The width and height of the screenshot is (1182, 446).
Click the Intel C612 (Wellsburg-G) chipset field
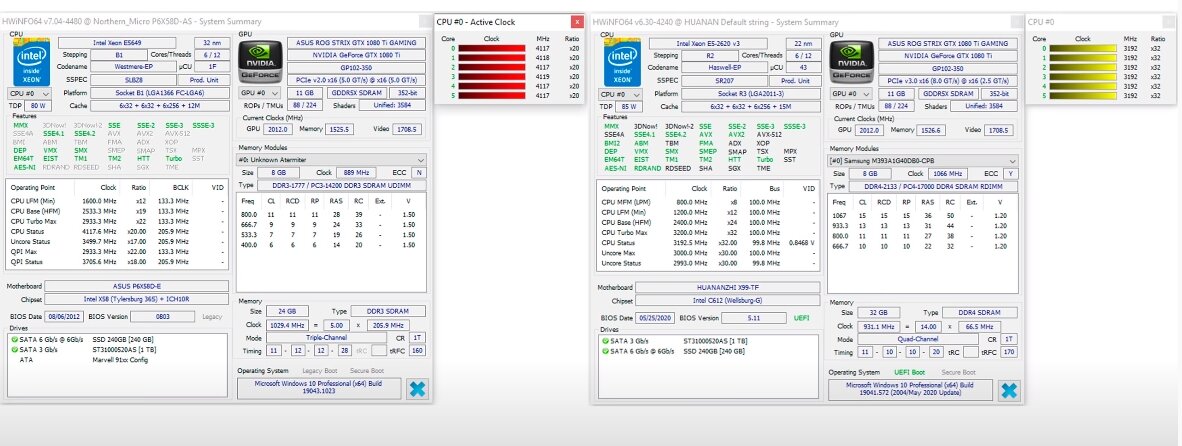coord(727,301)
